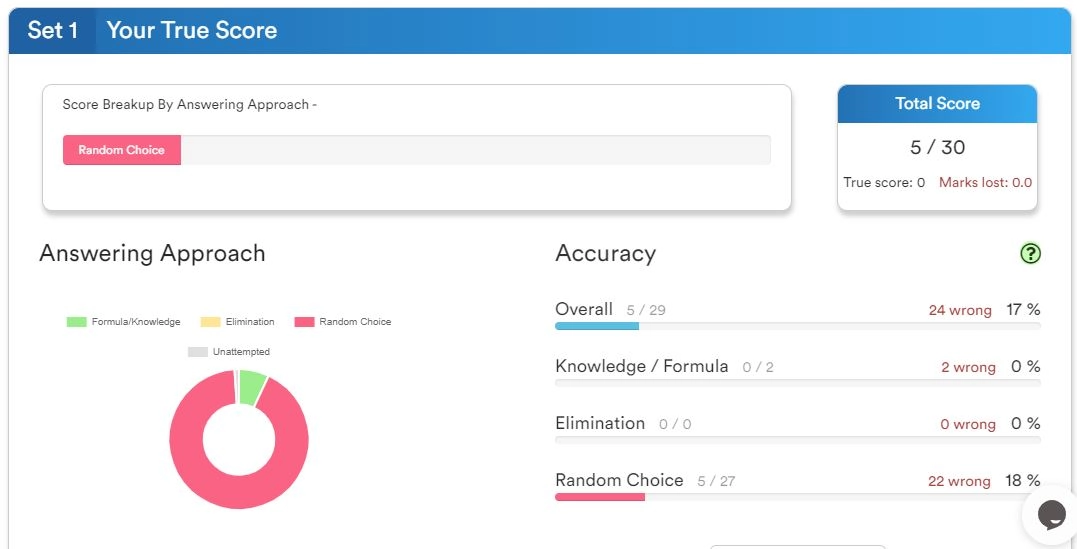
Task: Click the Your True Score header title
Action: tap(192, 31)
